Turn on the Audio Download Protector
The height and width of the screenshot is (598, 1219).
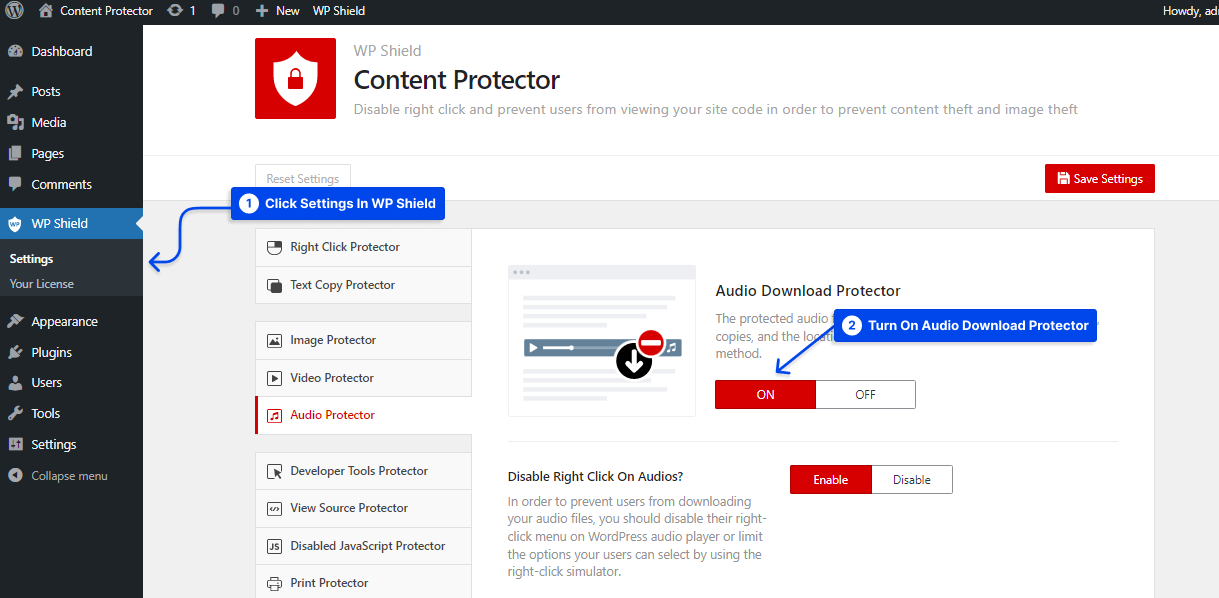pyautogui.click(x=765, y=394)
